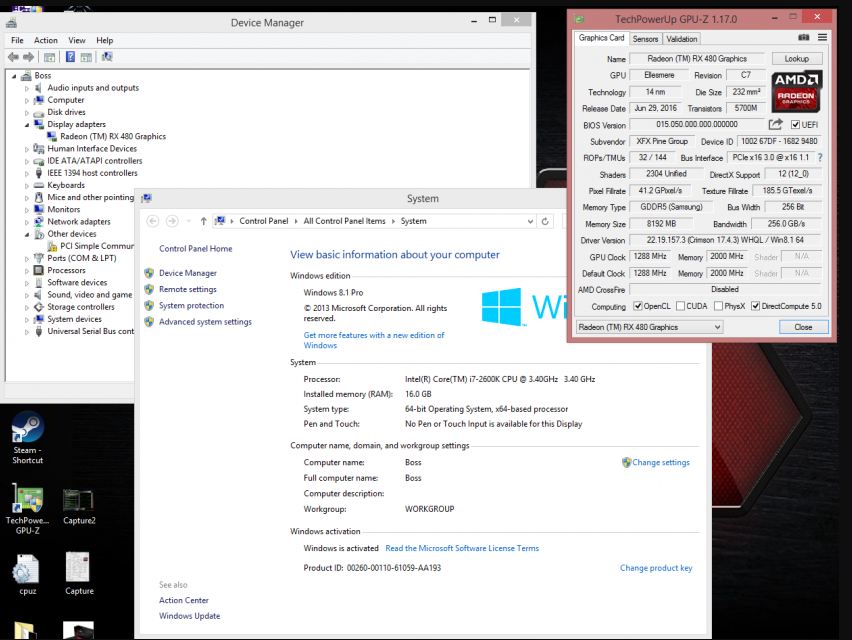Viewport: 852px width, 640px height.
Task: Expand the Keyboards node
Action: 27,185
